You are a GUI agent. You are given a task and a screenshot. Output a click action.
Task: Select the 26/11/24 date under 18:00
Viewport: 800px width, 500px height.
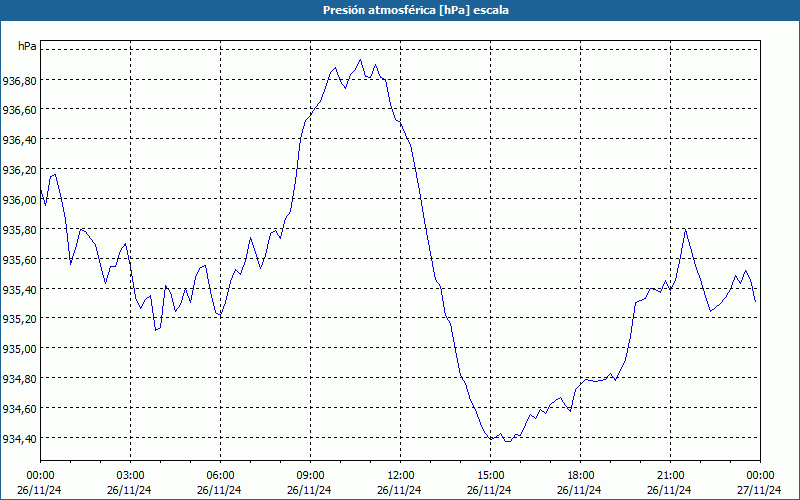(x=579, y=490)
